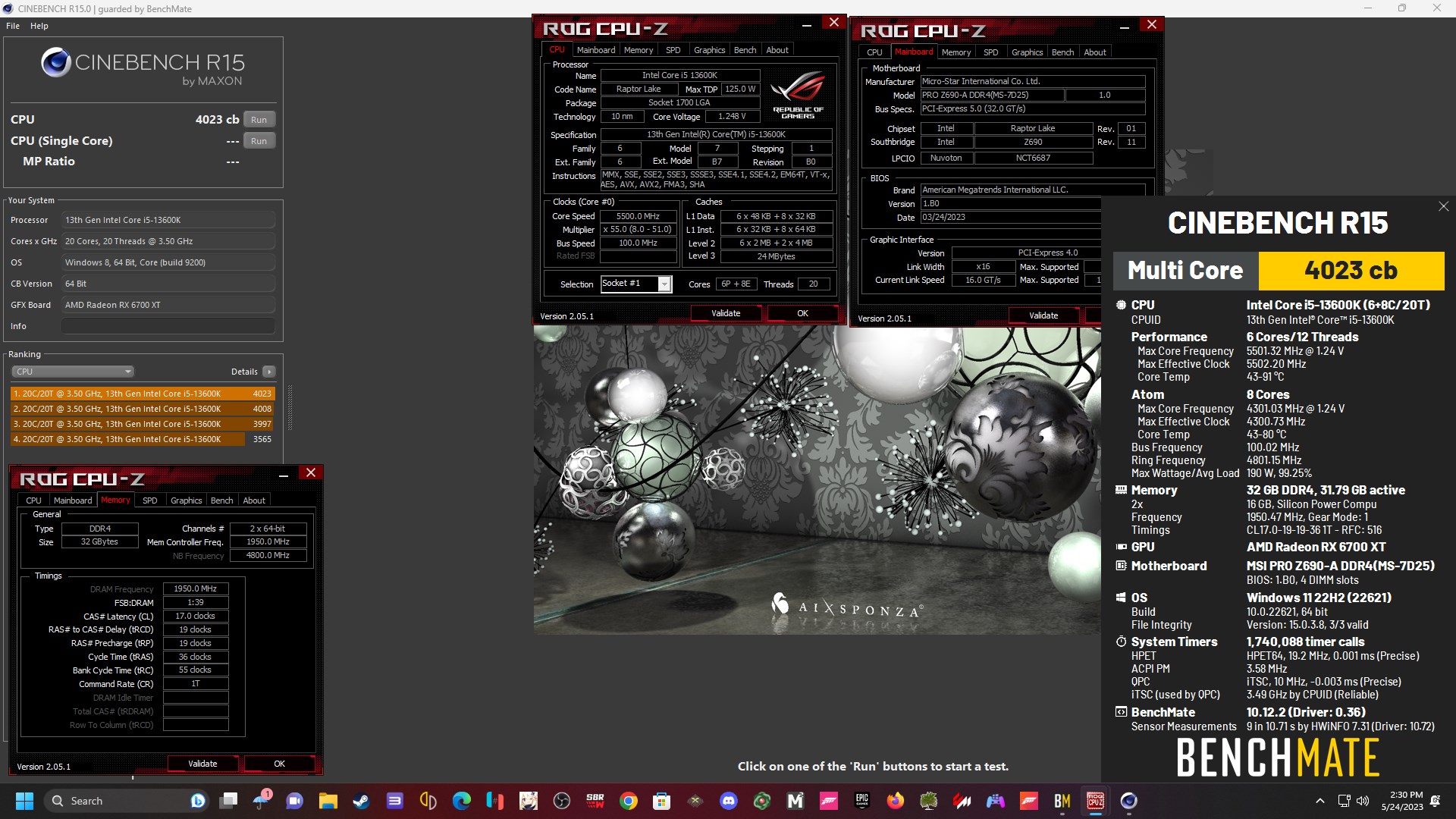Open Graphics tab in CPU window
1456x819 pixels.
[x=710, y=50]
